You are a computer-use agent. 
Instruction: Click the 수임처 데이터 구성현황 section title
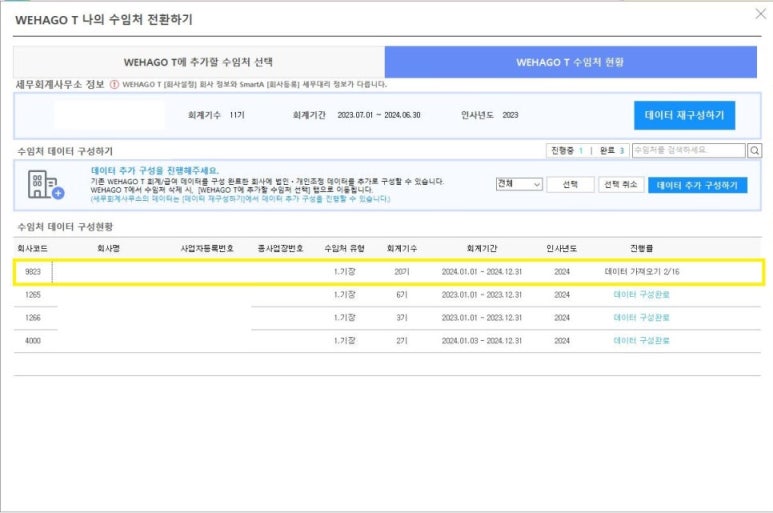pos(65,227)
